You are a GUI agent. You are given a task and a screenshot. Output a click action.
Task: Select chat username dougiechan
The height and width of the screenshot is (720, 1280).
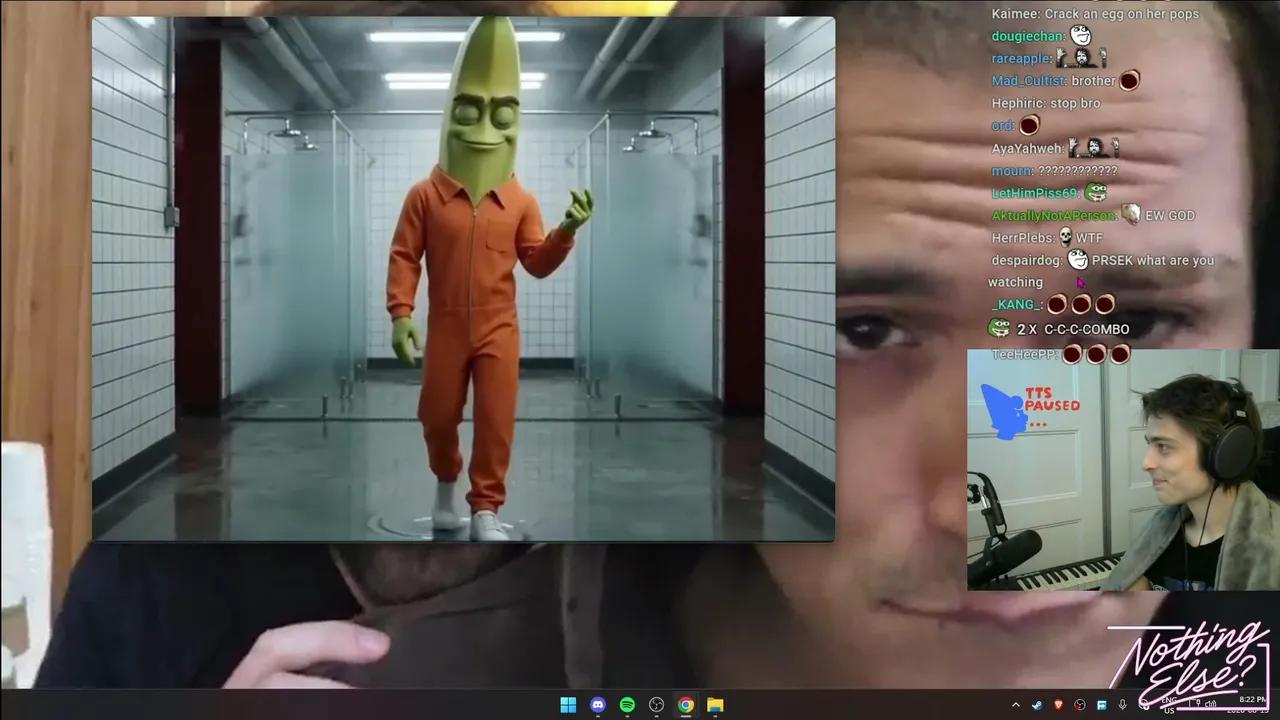click(x=1027, y=36)
